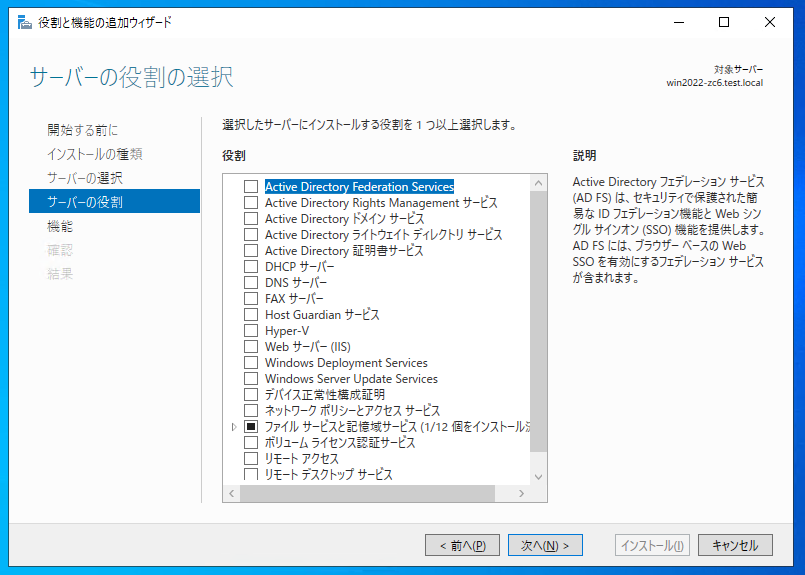Select リモート デスクトップ サービス label
The width and height of the screenshot is (805, 575).
[328, 474]
